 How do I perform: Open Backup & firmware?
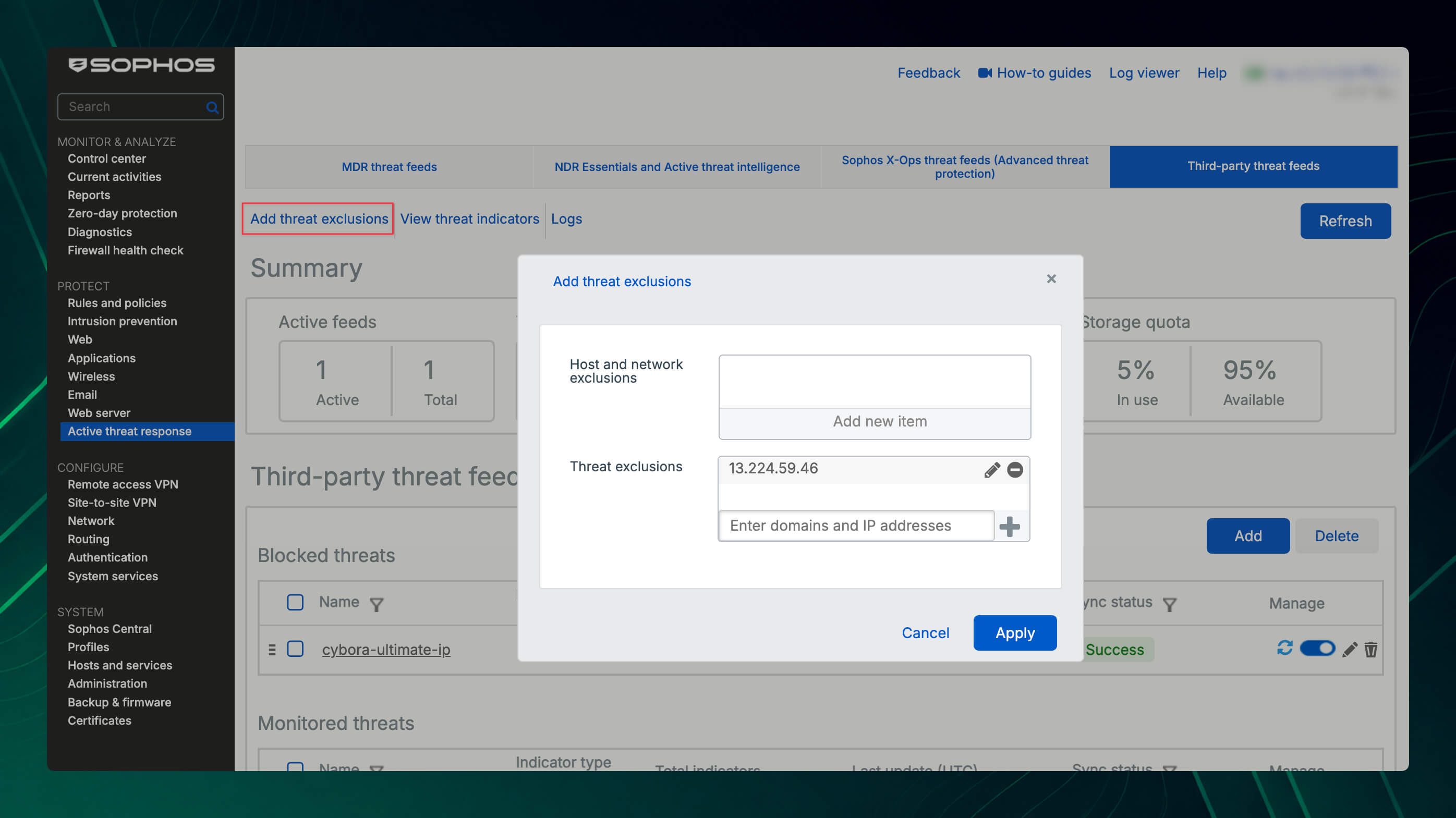119,702
